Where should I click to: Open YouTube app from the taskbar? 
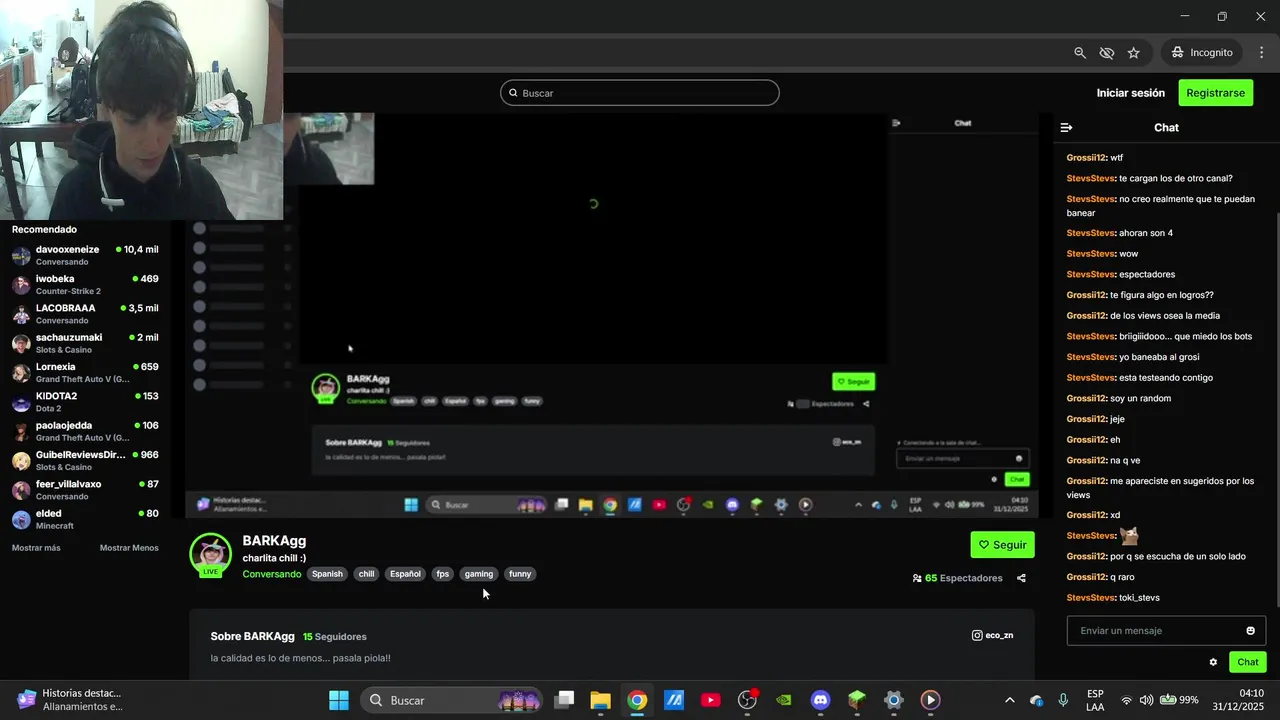click(711, 700)
